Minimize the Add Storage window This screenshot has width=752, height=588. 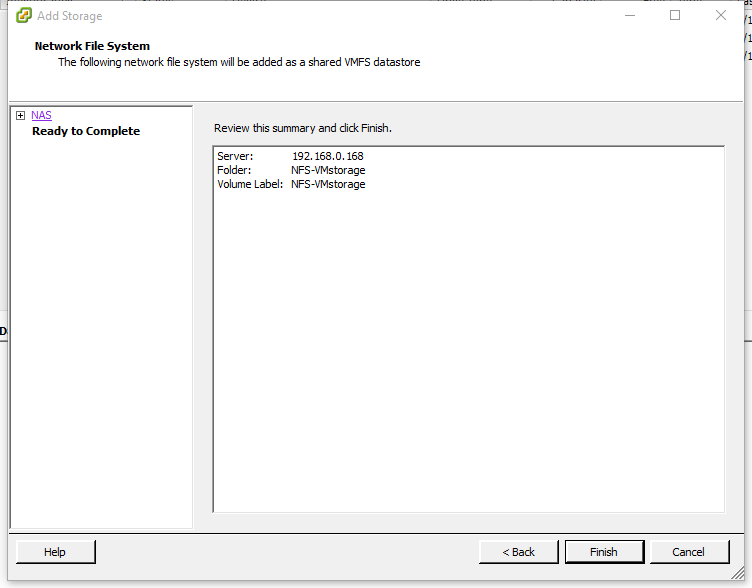point(630,15)
